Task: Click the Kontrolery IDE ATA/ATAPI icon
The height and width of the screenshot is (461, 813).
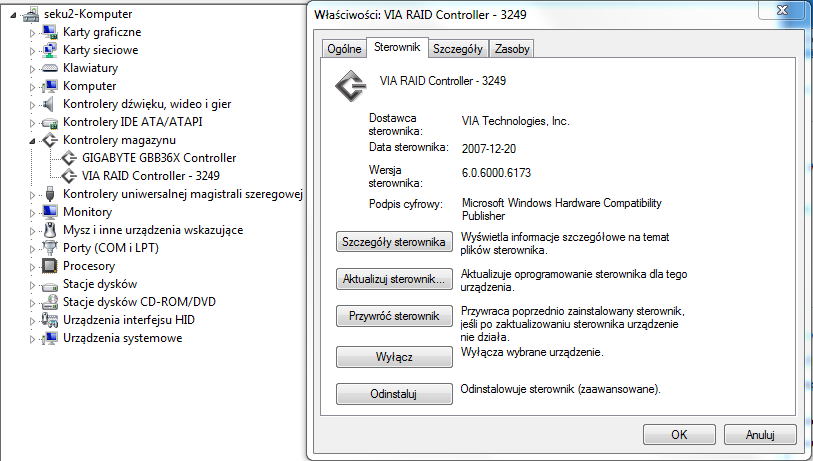Action: click(50, 122)
